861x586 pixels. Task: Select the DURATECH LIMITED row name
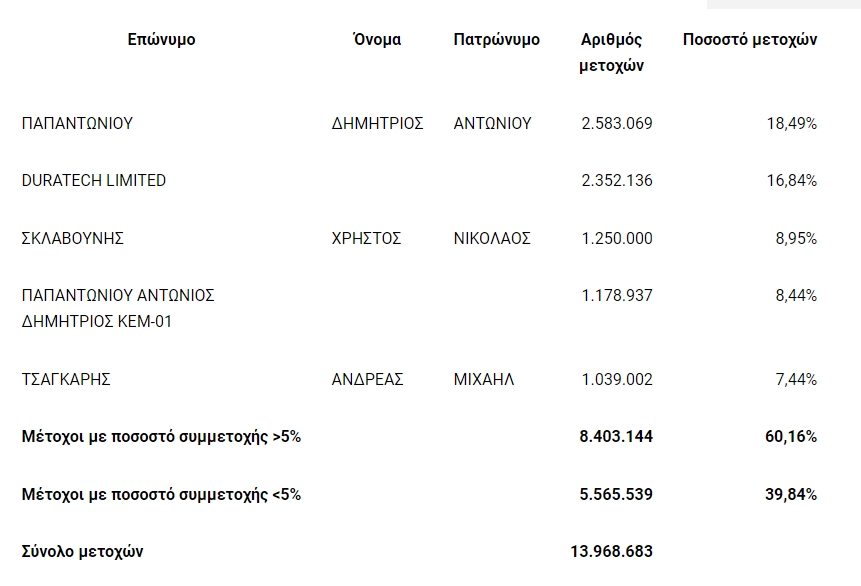click(94, 180)
